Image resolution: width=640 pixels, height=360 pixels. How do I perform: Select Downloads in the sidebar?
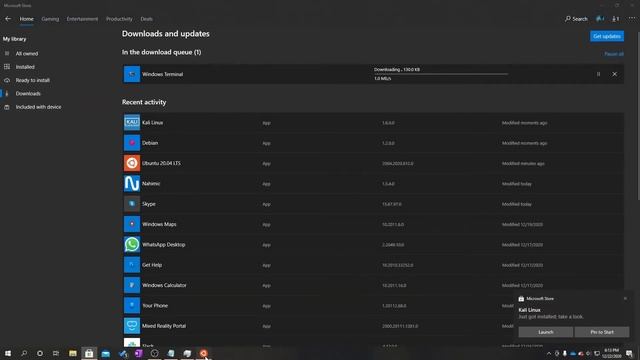[x=28, y=93]
